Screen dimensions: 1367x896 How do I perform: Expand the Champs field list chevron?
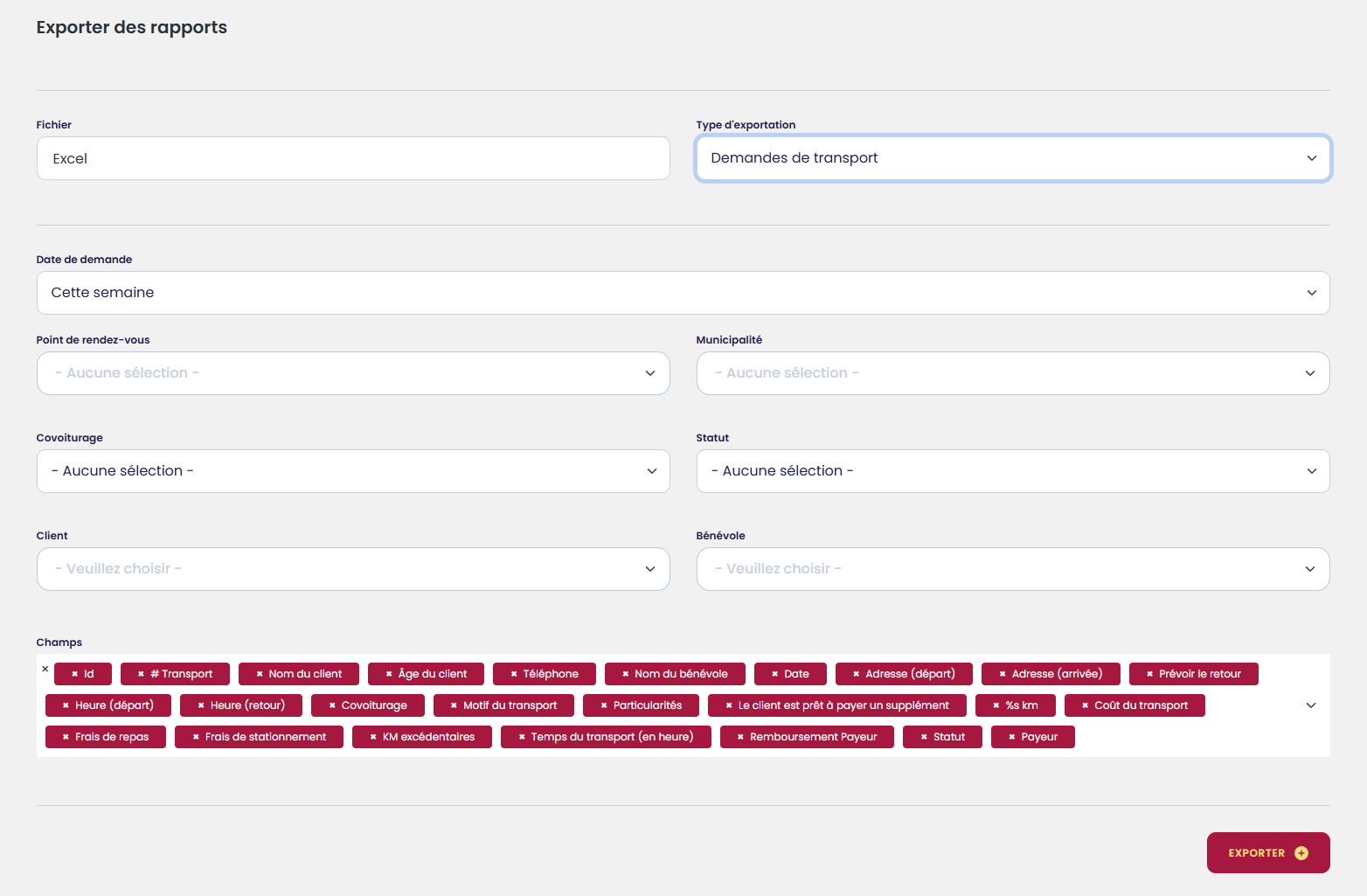(x=1310, y=705)
